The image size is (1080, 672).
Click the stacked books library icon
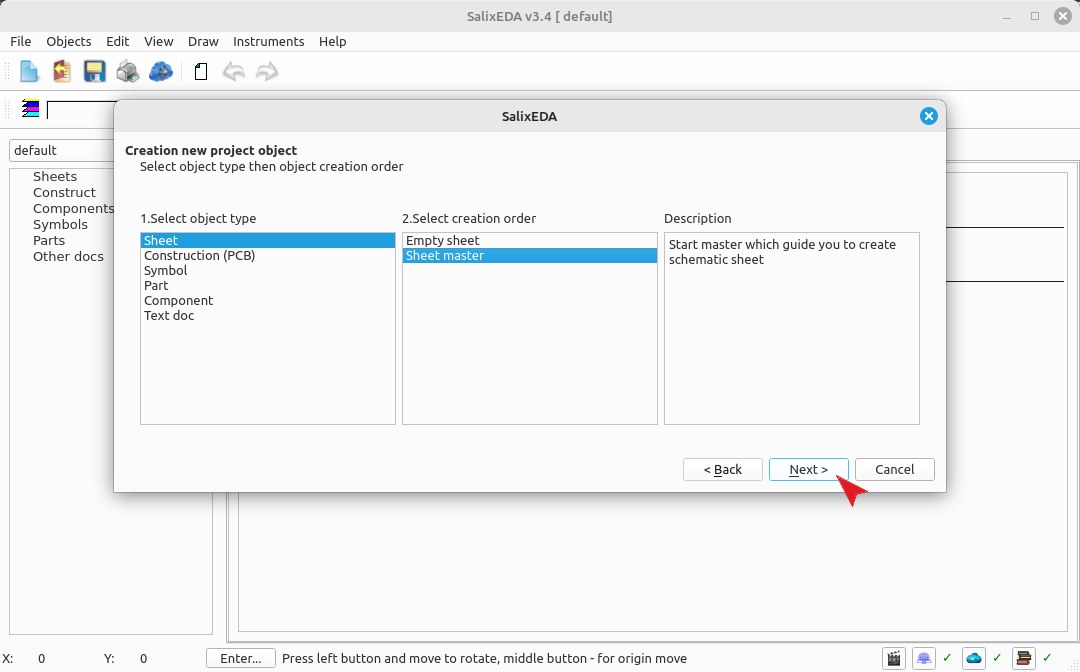(x=1024, y=659)
